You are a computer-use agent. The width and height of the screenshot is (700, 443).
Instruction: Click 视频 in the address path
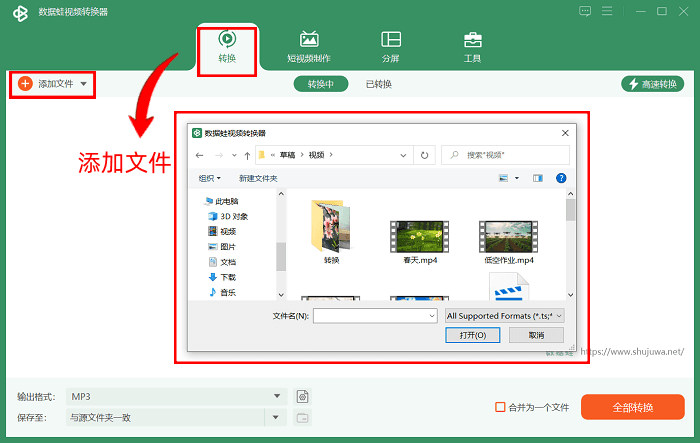coord(316,155)
